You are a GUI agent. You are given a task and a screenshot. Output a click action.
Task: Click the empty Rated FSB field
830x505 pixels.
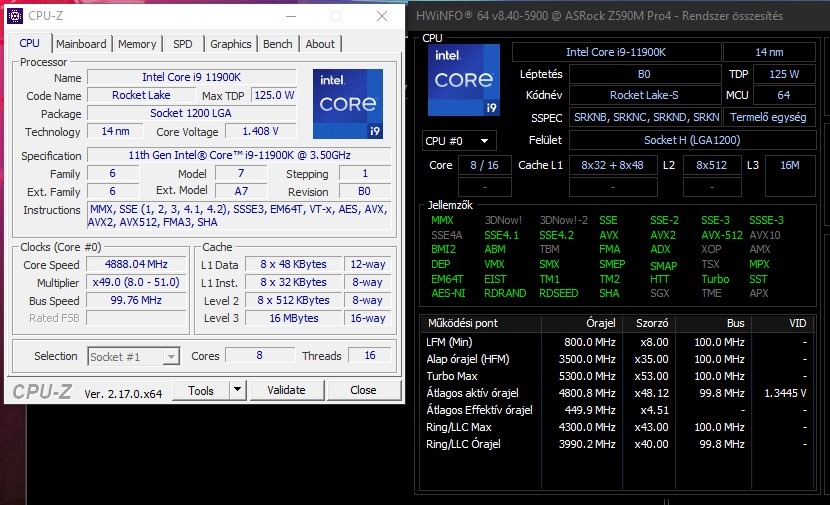(136, 318)
